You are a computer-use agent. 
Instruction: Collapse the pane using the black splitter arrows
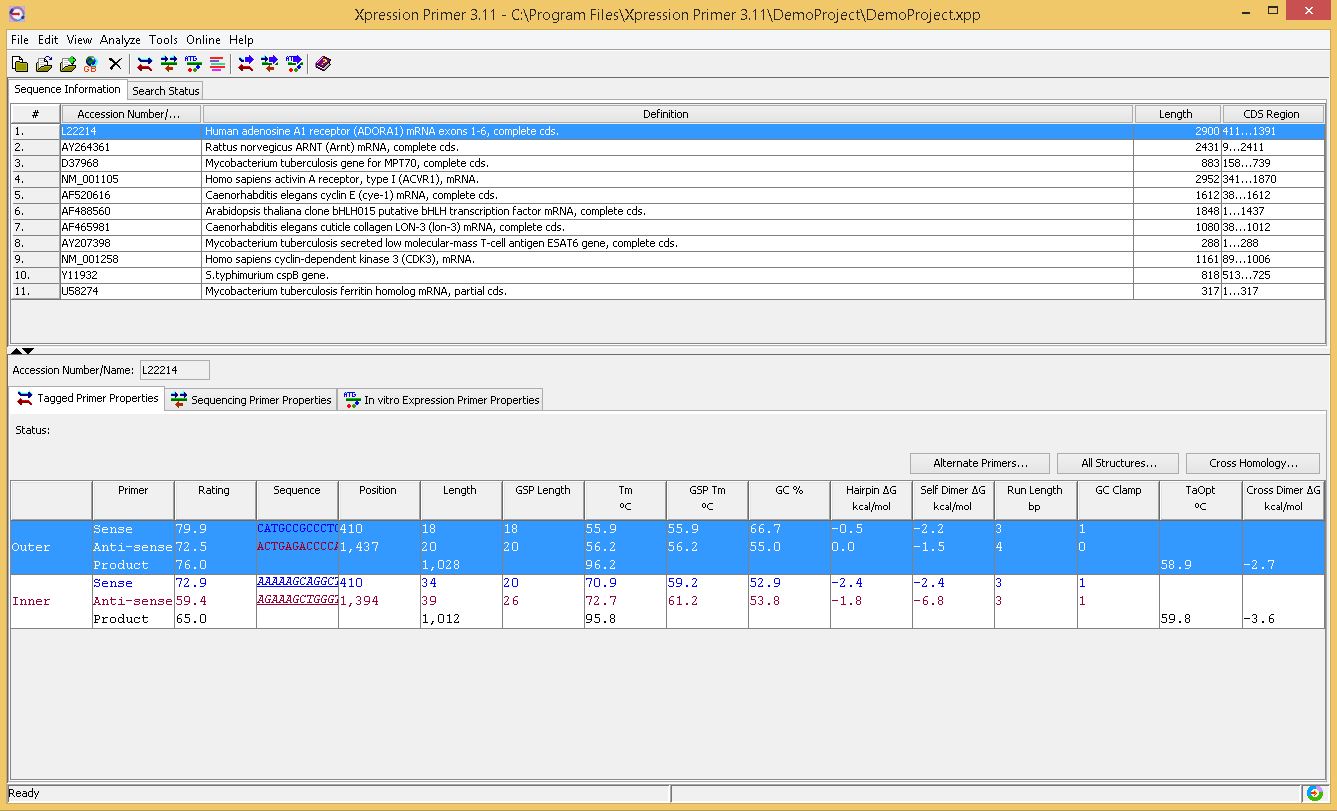point(21,351)
